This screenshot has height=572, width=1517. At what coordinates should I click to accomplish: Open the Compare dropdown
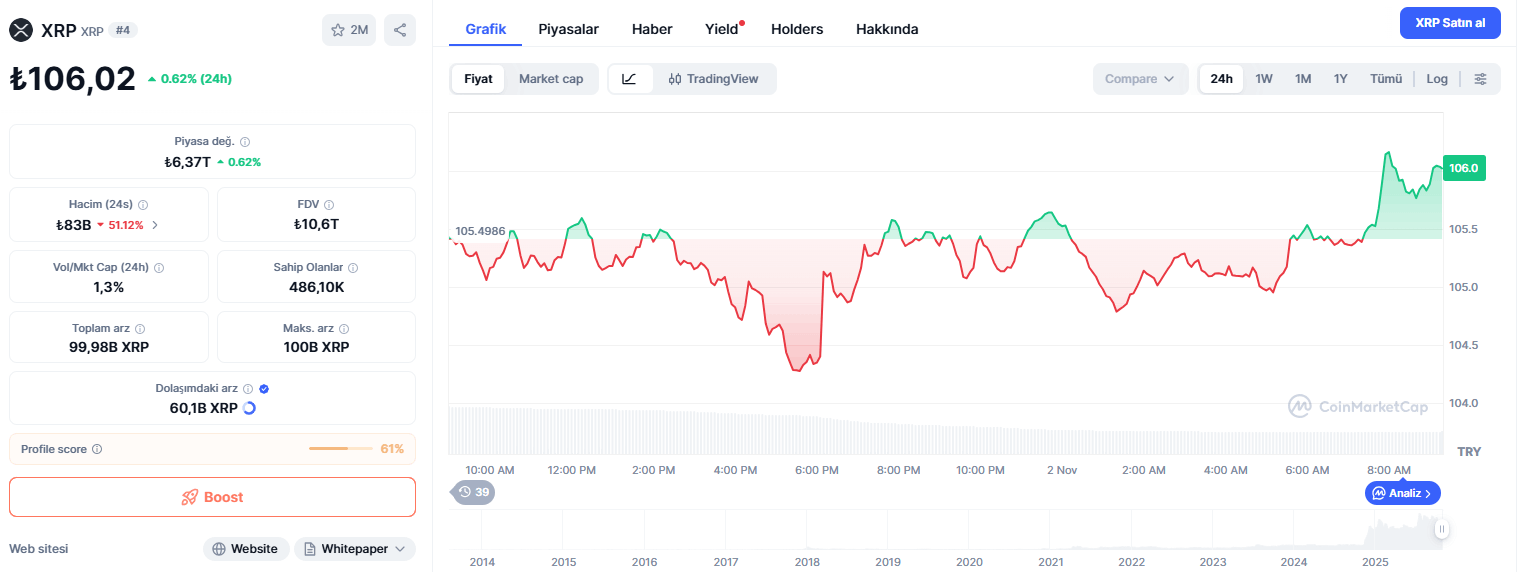pyautogui.click(x=1140, y=79)
